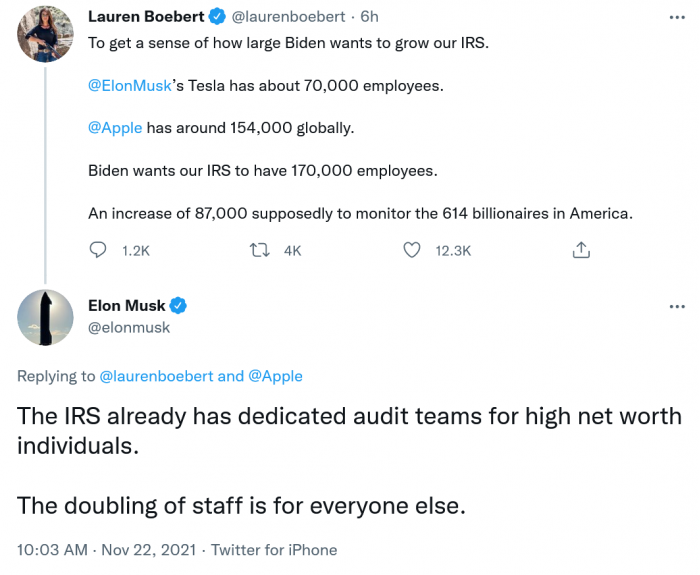
Task: Open the @elonmusk handle
Action: point(129,327)
